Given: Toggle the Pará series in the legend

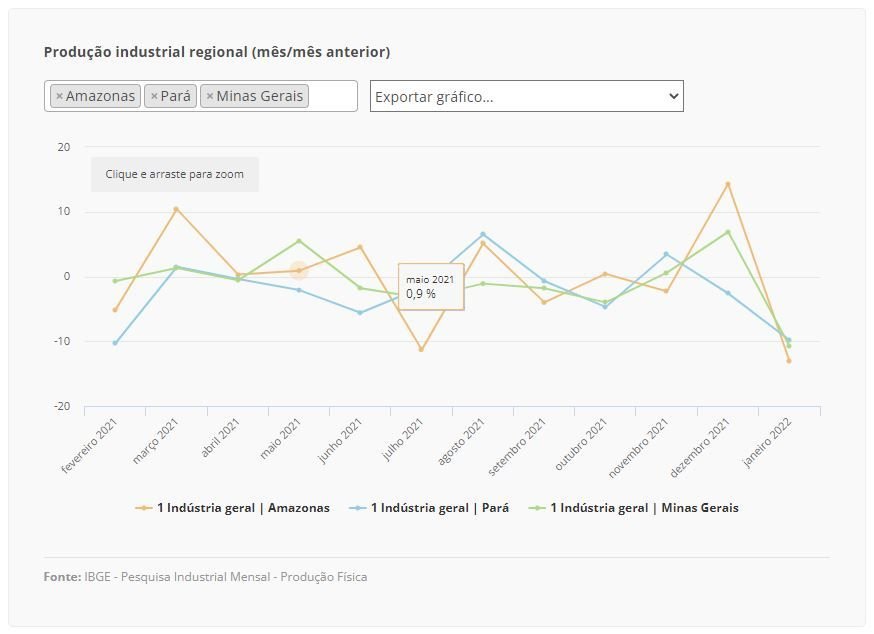Looking at the screenshot, I should click(430, 508).
